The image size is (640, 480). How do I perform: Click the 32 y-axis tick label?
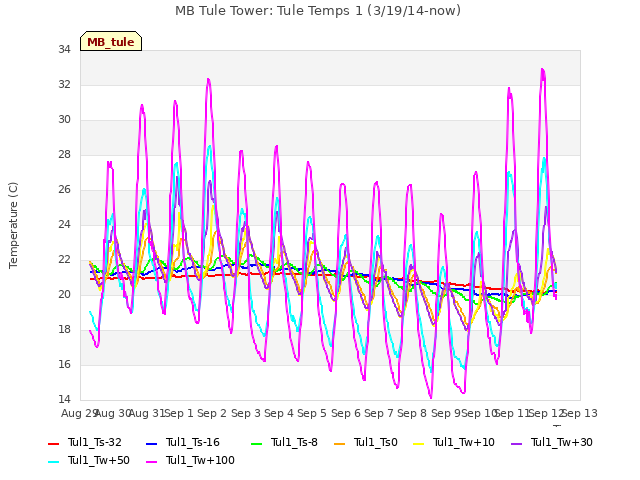[x=64, y=84]
